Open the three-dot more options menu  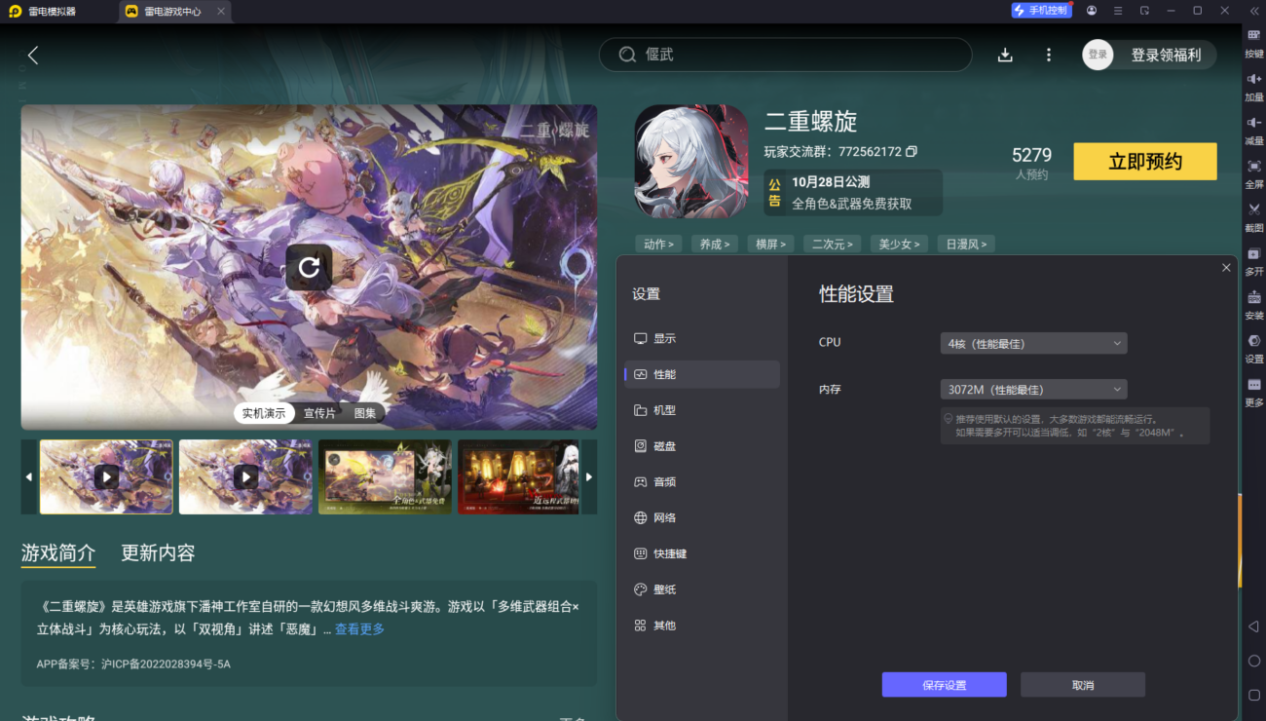point(1048,55)
